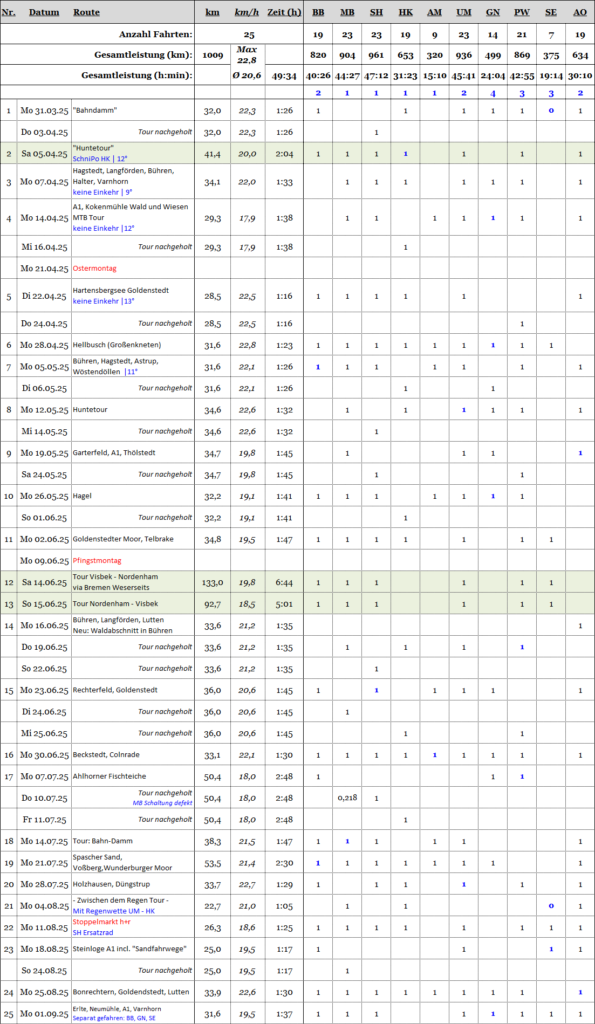Select the 'SE' rider column header
The height and width of the screenshot is (1024, 595).
click(x=551, y=12)
